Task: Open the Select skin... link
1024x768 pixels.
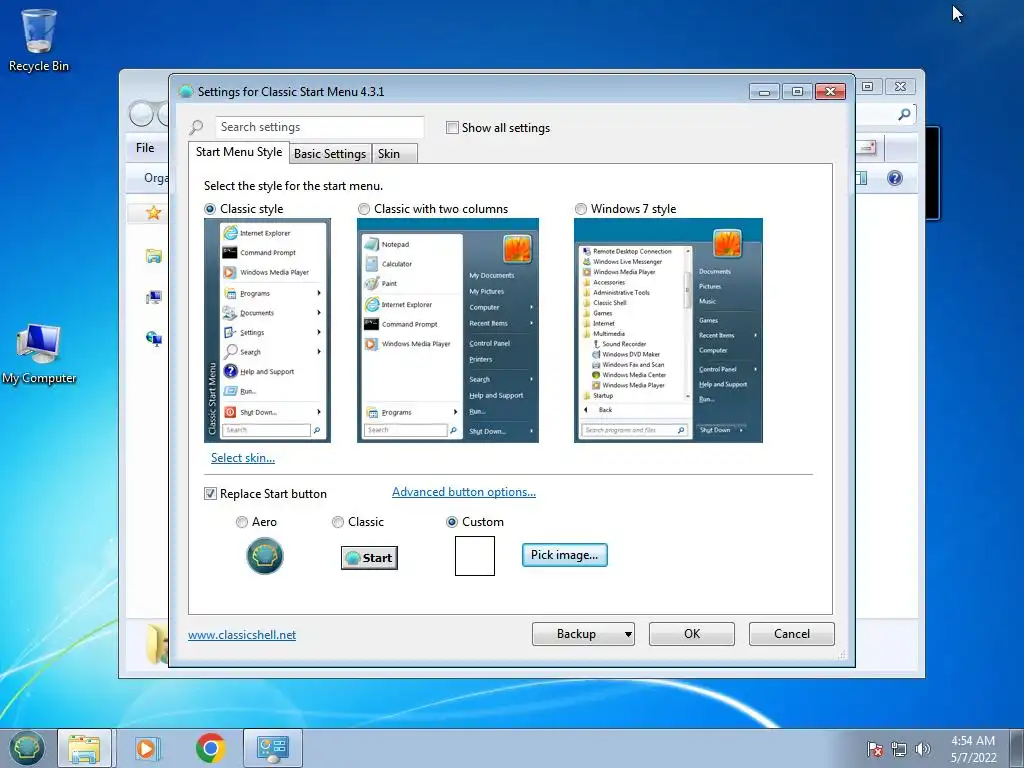Action: 243,458
